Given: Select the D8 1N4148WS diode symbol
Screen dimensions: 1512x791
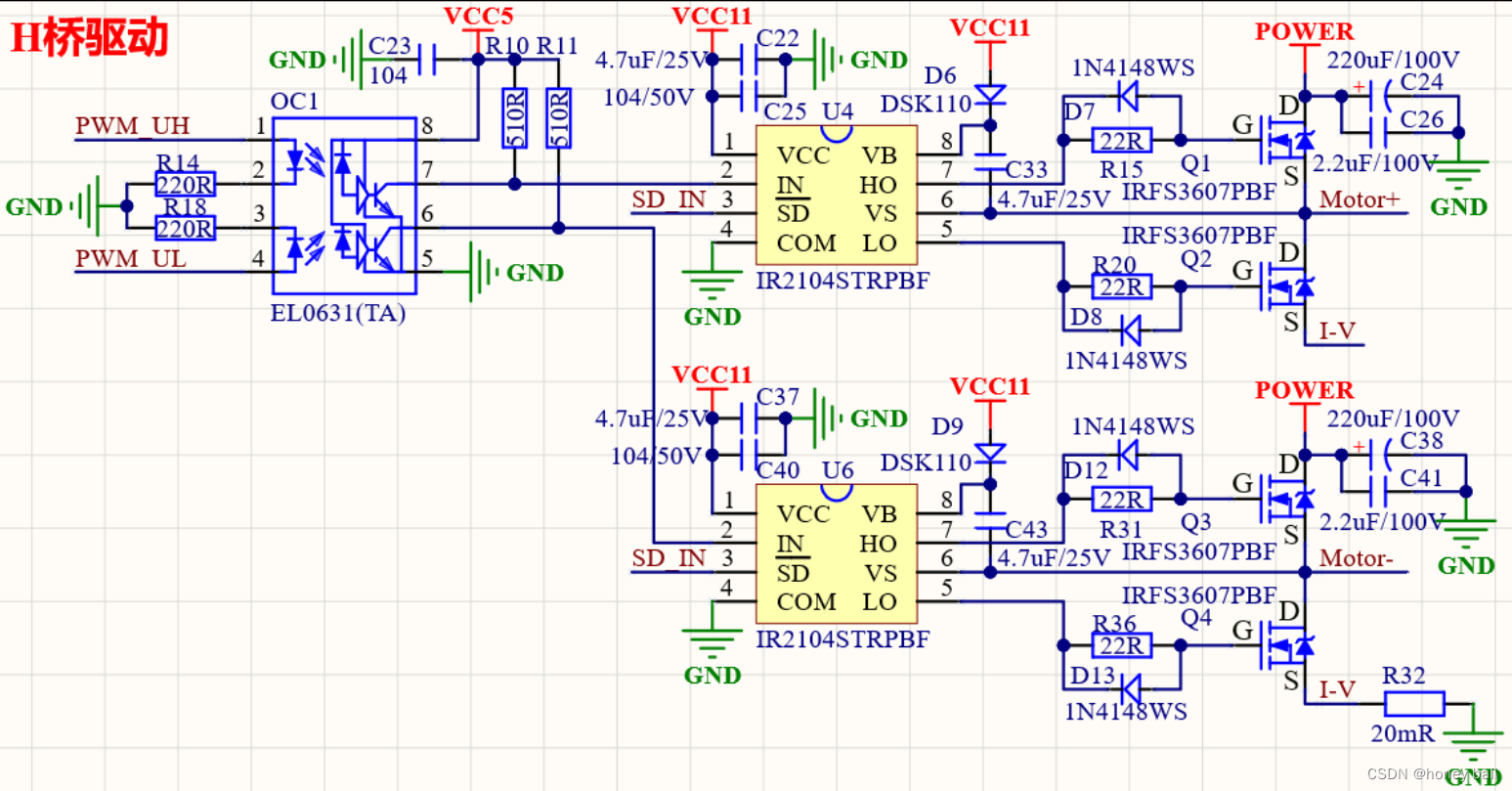Looking at the screenshot, I should point(1131,330).
